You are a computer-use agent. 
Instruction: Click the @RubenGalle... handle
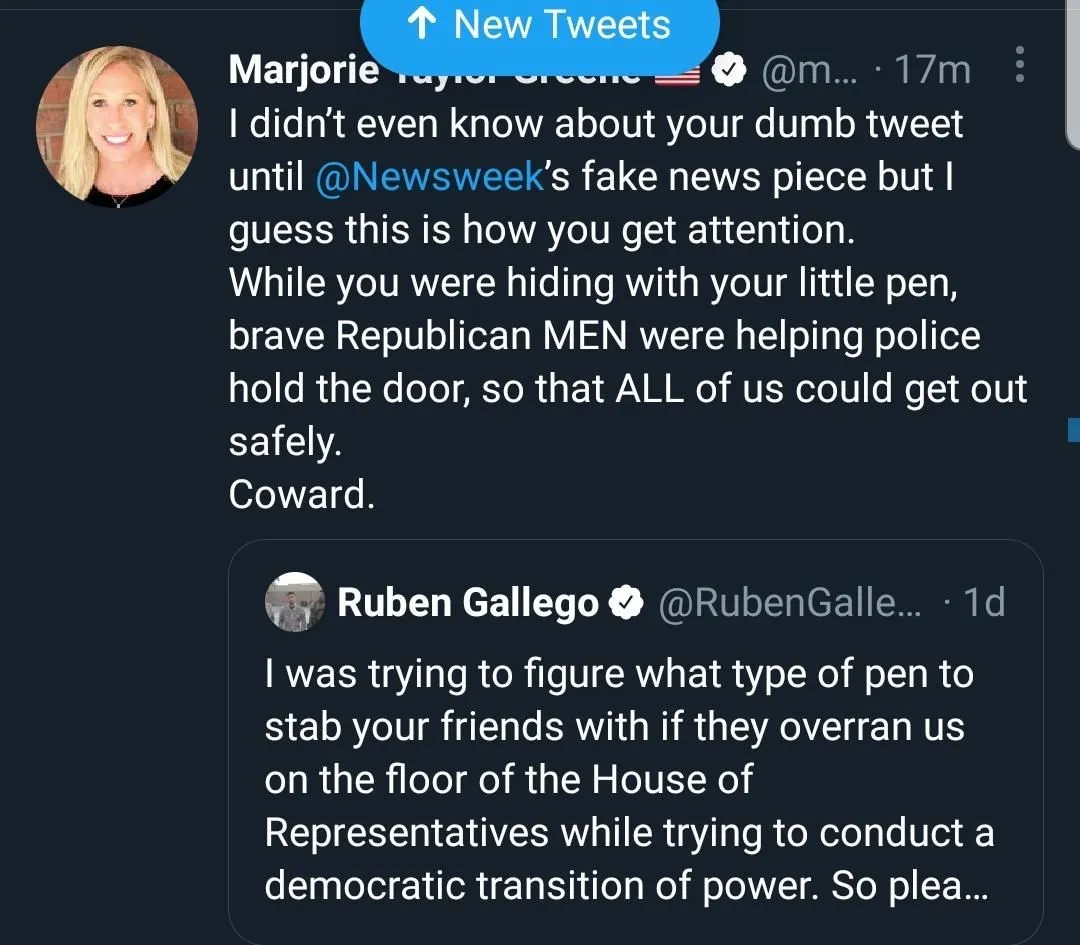coord(790,603)
